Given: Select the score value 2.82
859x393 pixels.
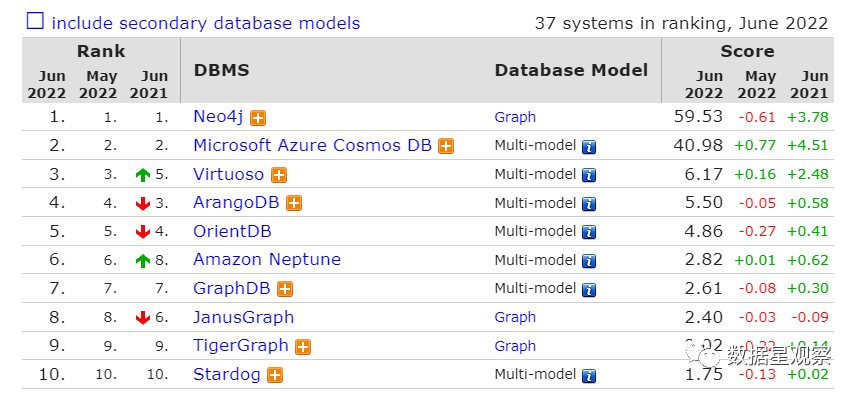Looking at the screenshot, I should click(x=703, y=259).
